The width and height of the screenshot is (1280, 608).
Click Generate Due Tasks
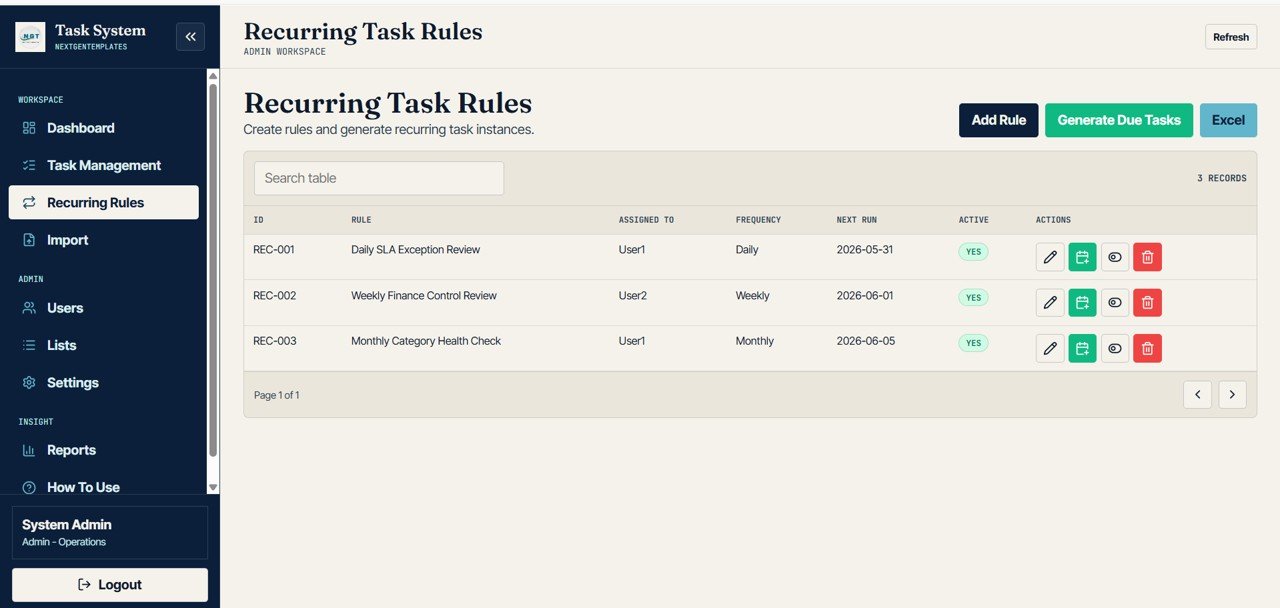click(1119, 120)
